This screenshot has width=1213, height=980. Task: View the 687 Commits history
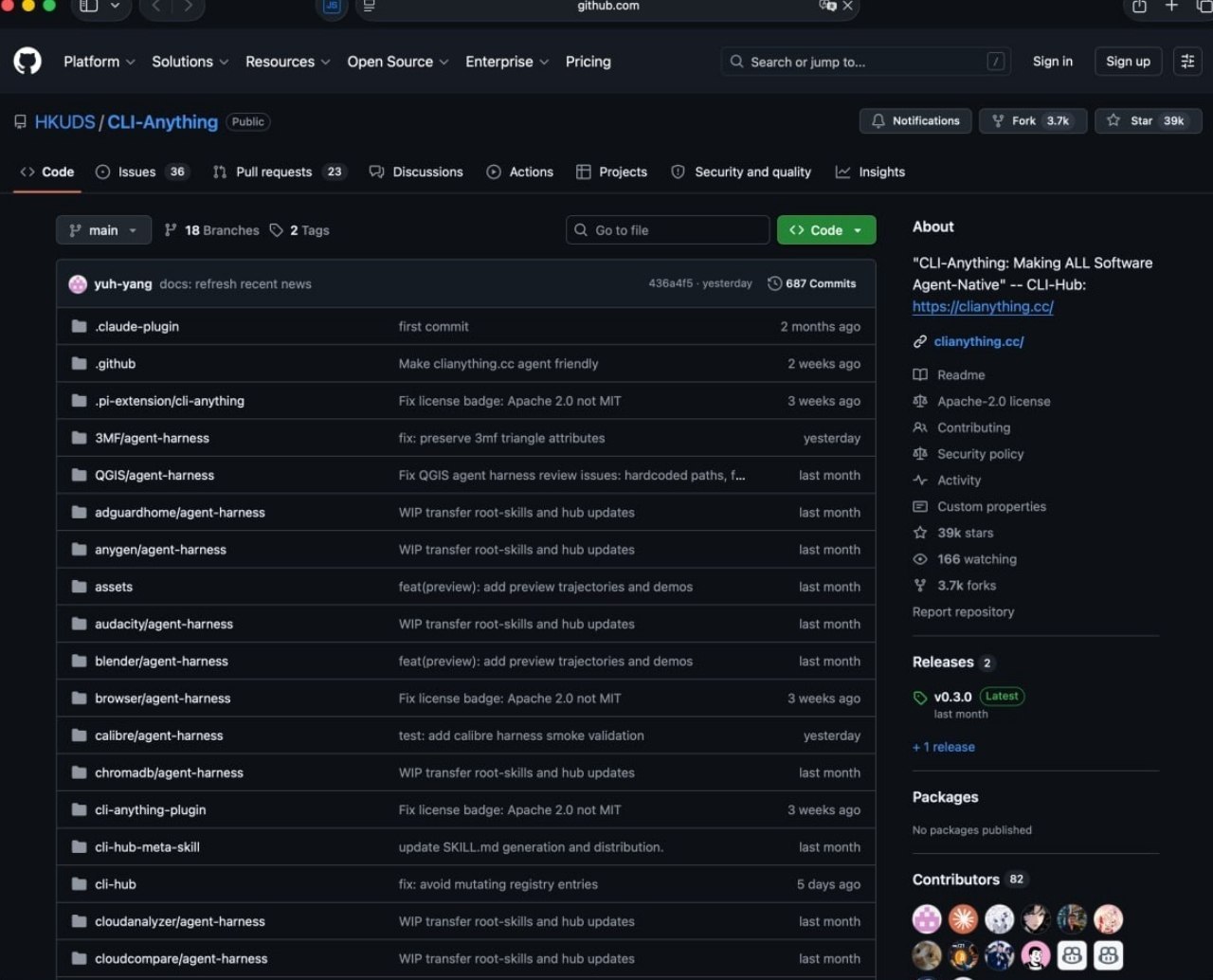point(812,283)
